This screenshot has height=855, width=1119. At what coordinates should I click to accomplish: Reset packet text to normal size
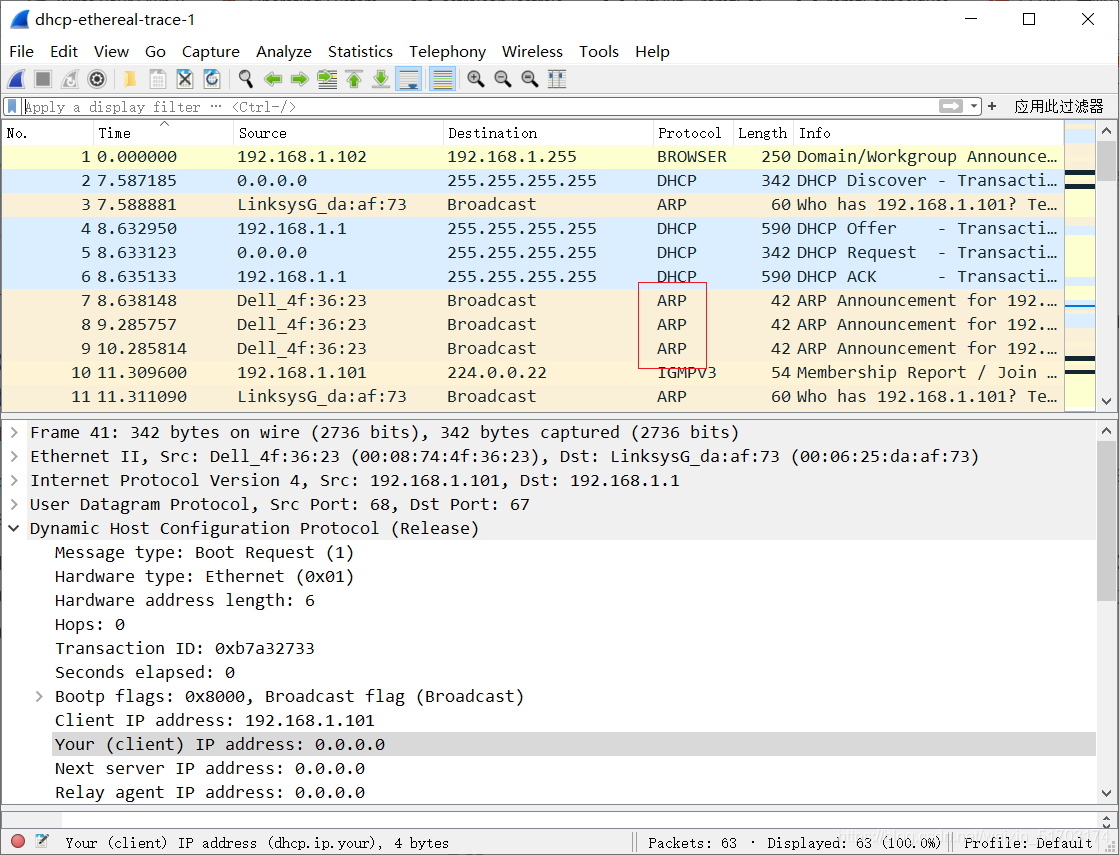tap(530, 79)
